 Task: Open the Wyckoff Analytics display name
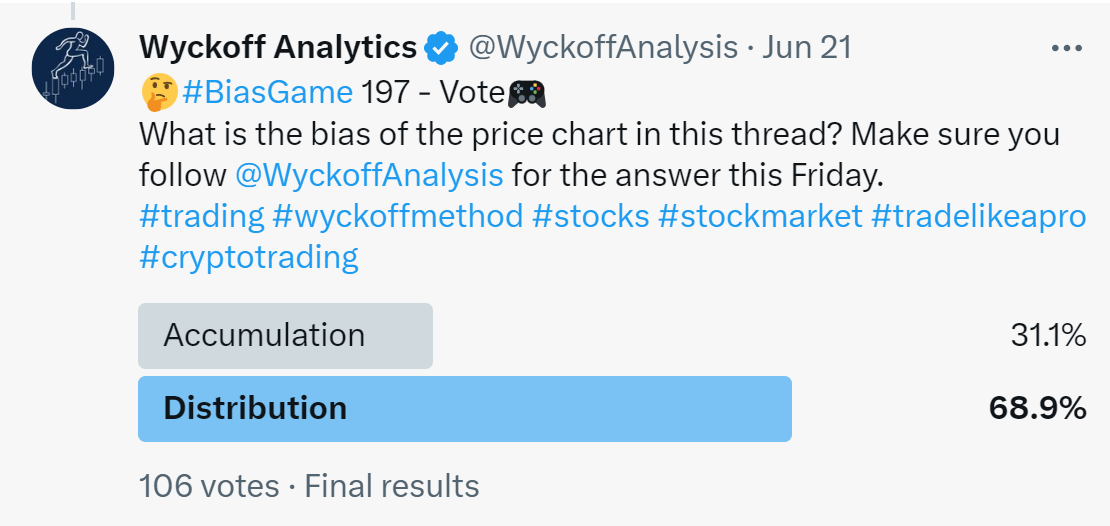[278, 47]
